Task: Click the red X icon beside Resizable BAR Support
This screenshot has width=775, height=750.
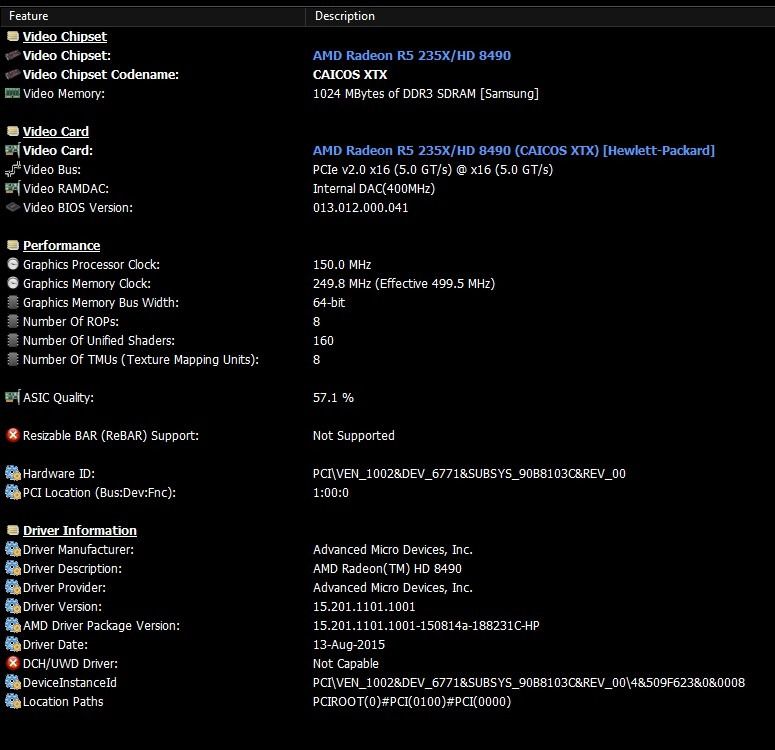Action: click(x=13, y=435)
